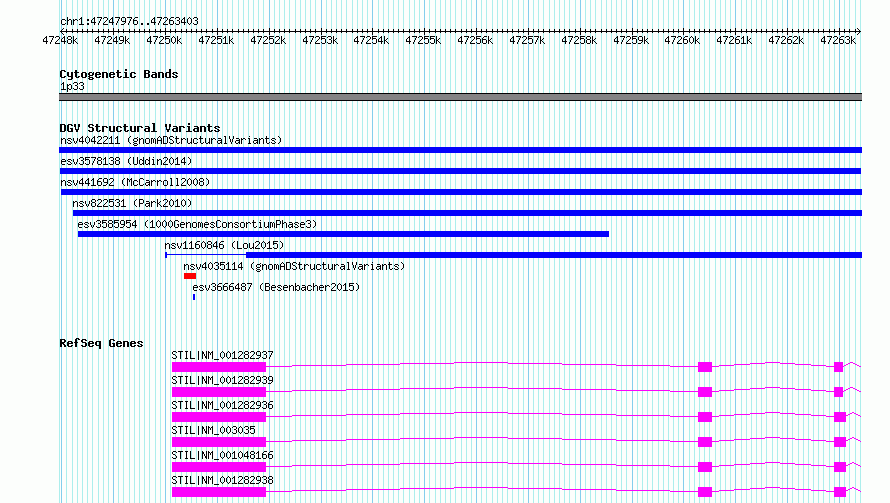Click variant label nsv441692 (McCarroll2008)

pyautogui.click(x=135, y=182)
